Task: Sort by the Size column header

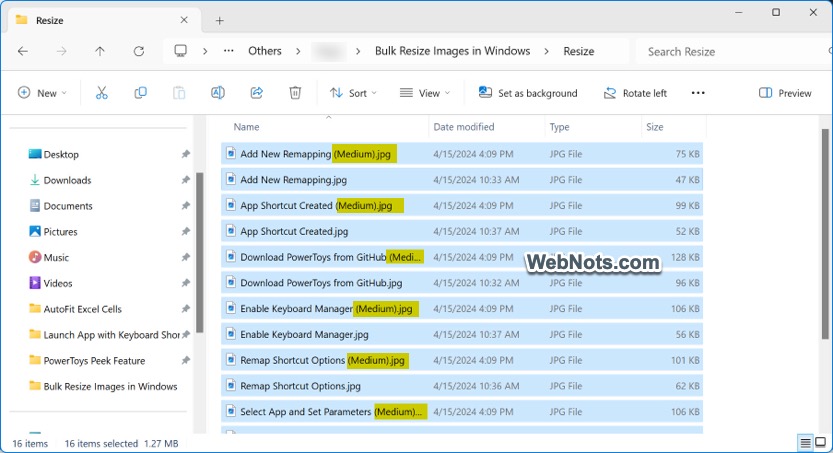Action: pos(654,127)
